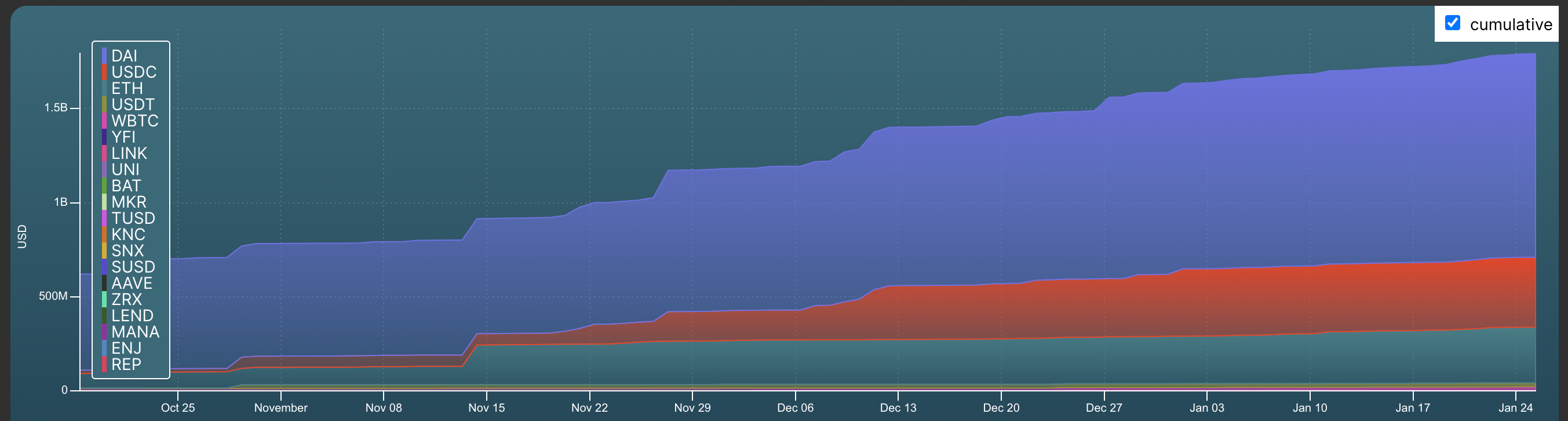Image resolution: width=1568 pixels, height=421 pixels.
Task: Select the WBTC legend entry
Action: pyautogui.click(x=130, y=121)
